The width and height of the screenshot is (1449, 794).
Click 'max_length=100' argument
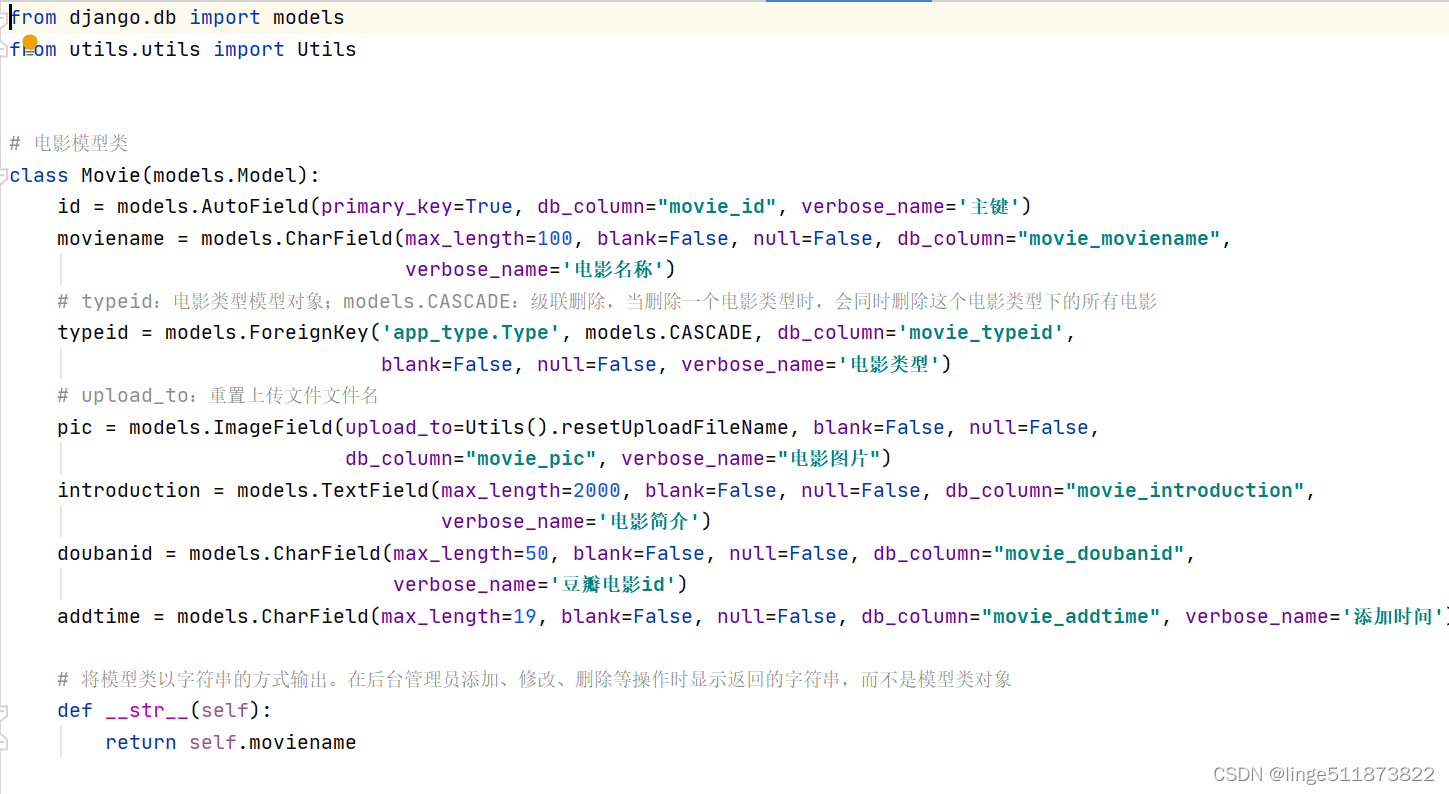pyautogui.click(x=489, y=238)
